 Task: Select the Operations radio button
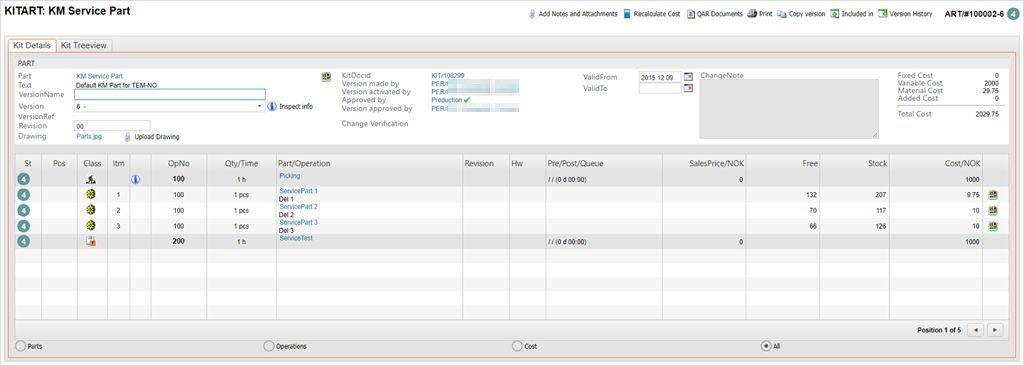coord(268,346)
